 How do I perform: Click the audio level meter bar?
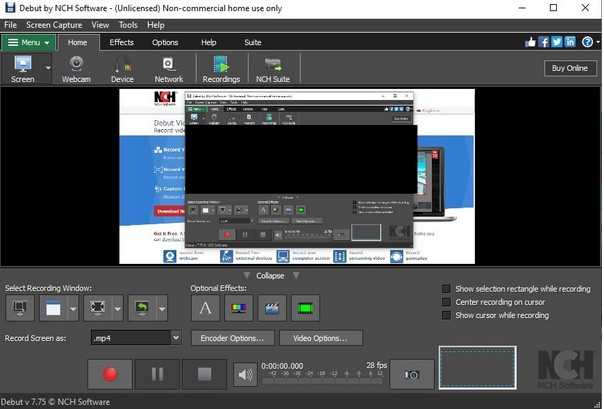[x=323, y=381]
